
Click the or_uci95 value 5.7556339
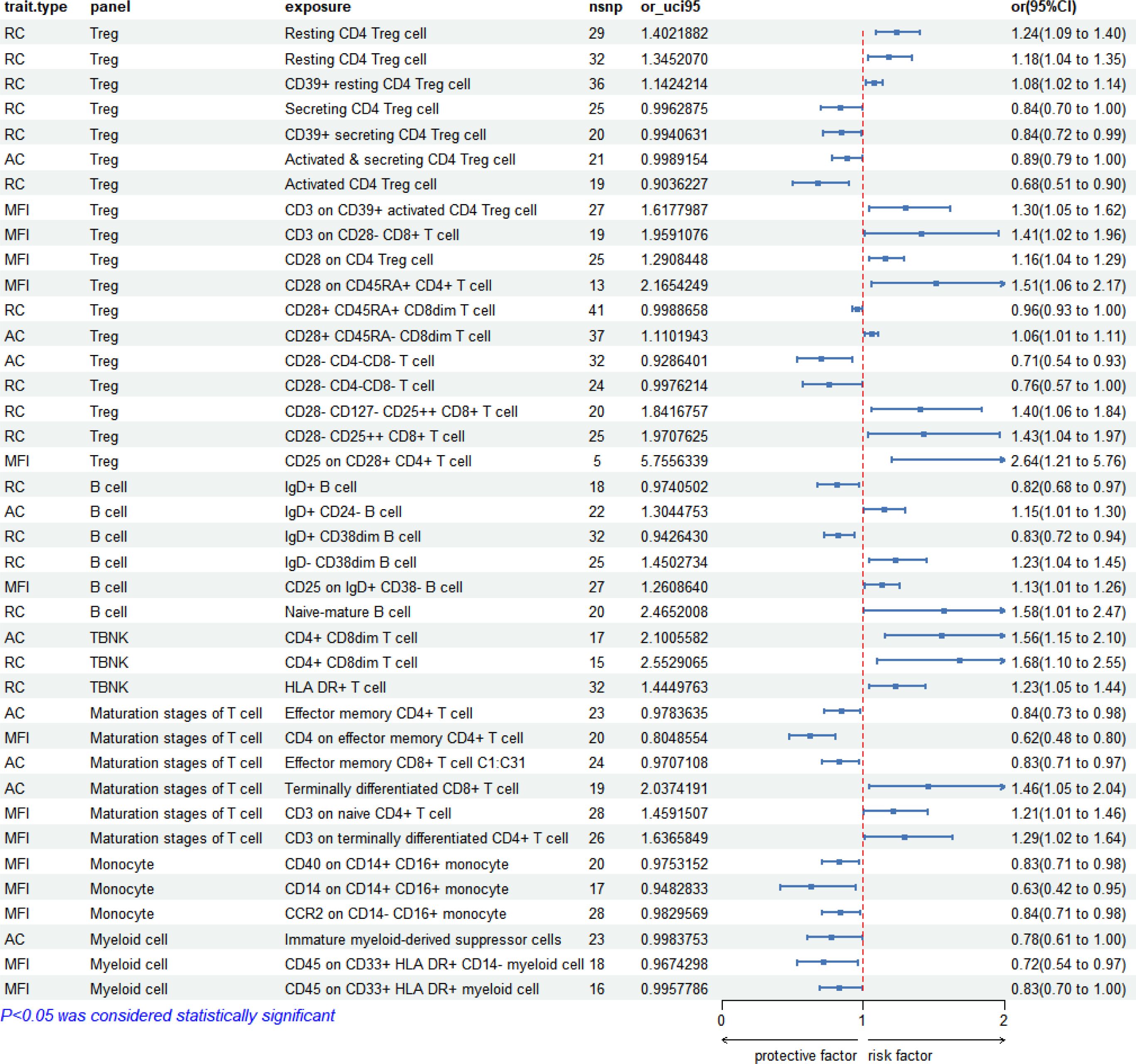point(674,461)
